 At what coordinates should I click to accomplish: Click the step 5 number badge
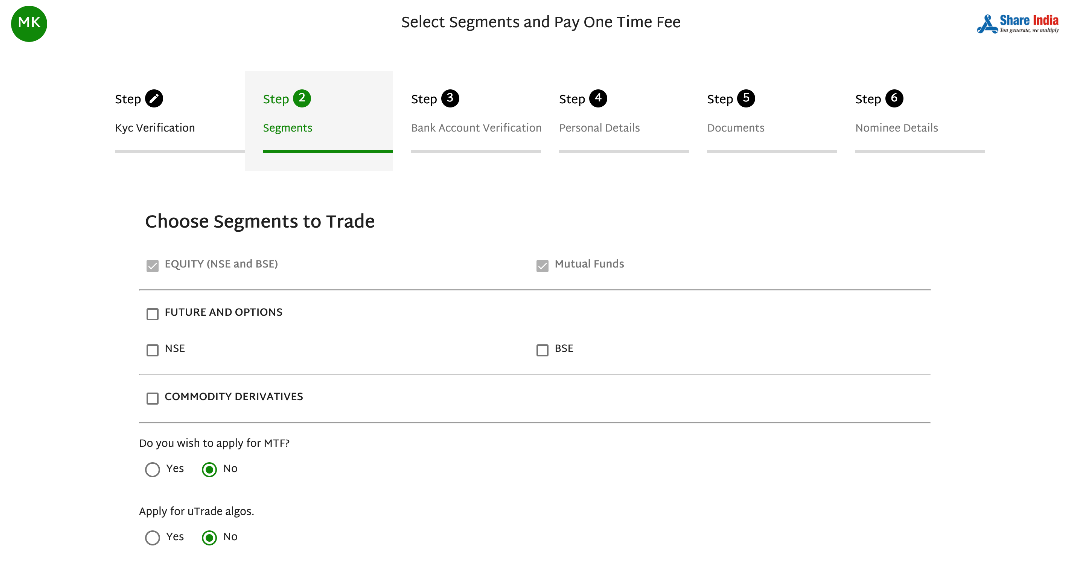[746, 98]
